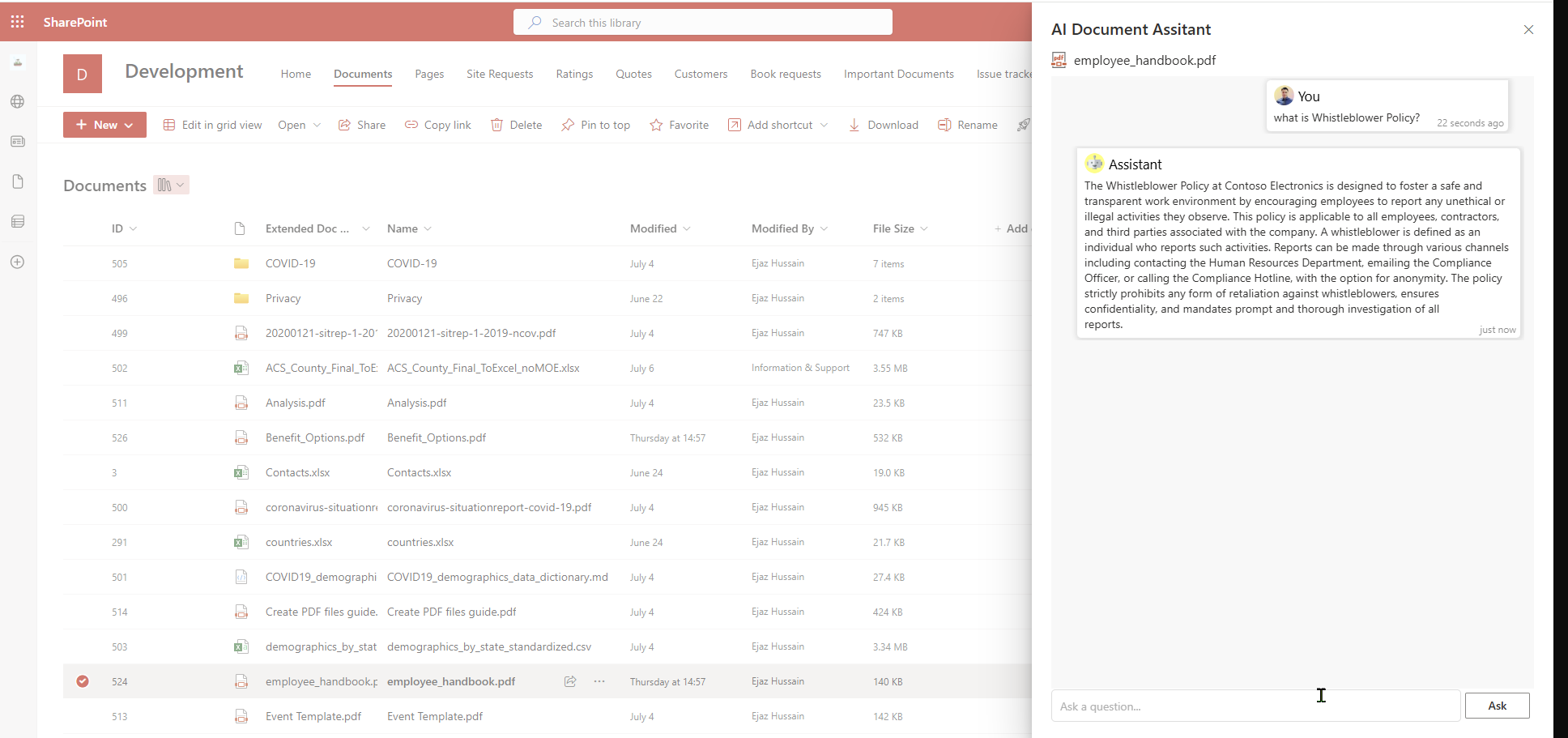Open the Extended Doc column header menu
The image size is (1568, 738).
317,228
